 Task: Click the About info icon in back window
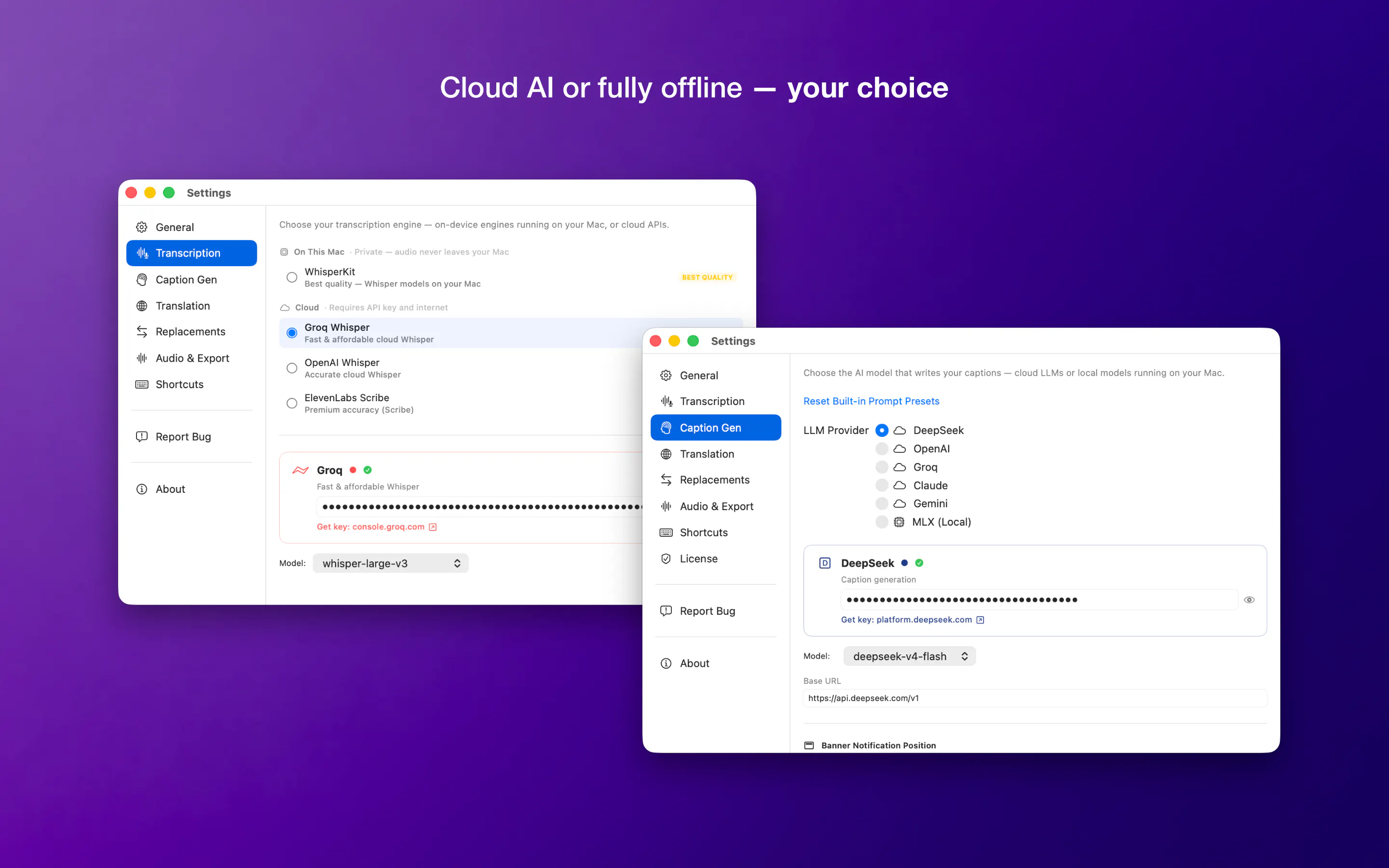coord(142,488)
